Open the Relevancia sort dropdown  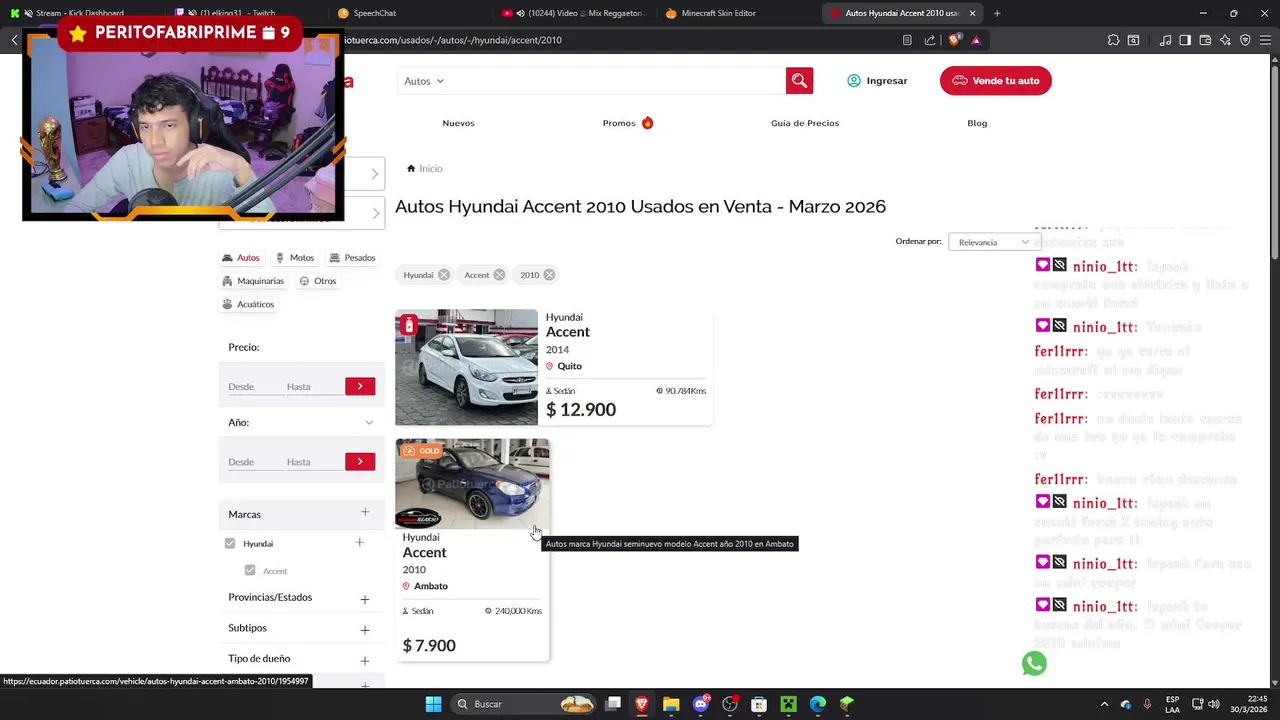994,242
